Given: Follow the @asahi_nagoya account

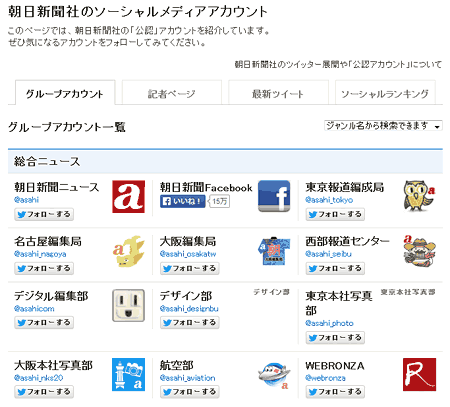Looking at the screenshot, I should pyautogui.click(x=44, y=268).
